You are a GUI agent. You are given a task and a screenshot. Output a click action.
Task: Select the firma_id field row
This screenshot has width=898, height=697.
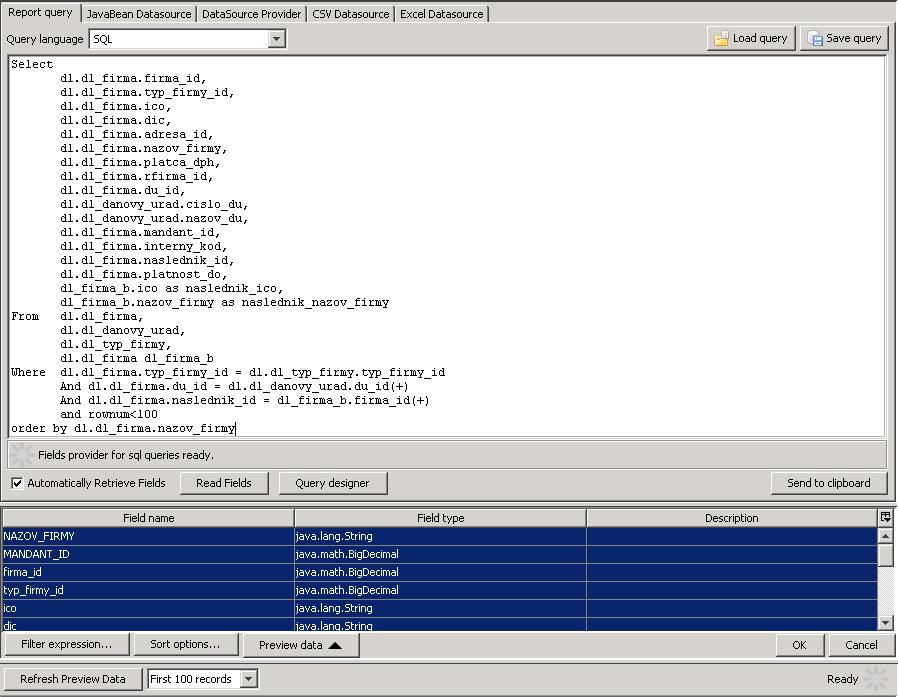pyautogui.click(x=440, y=572)
